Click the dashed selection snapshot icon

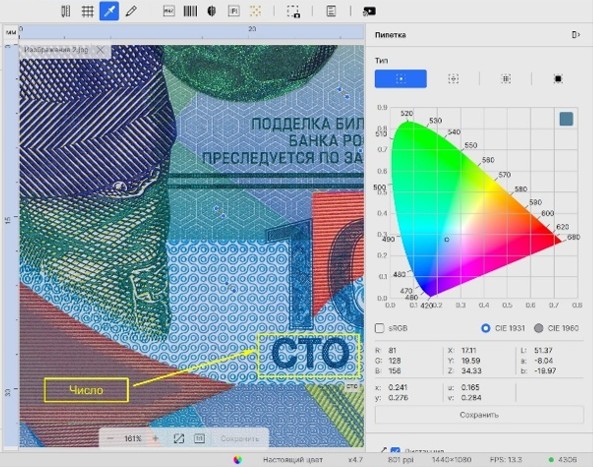click(x=293, y=11)
